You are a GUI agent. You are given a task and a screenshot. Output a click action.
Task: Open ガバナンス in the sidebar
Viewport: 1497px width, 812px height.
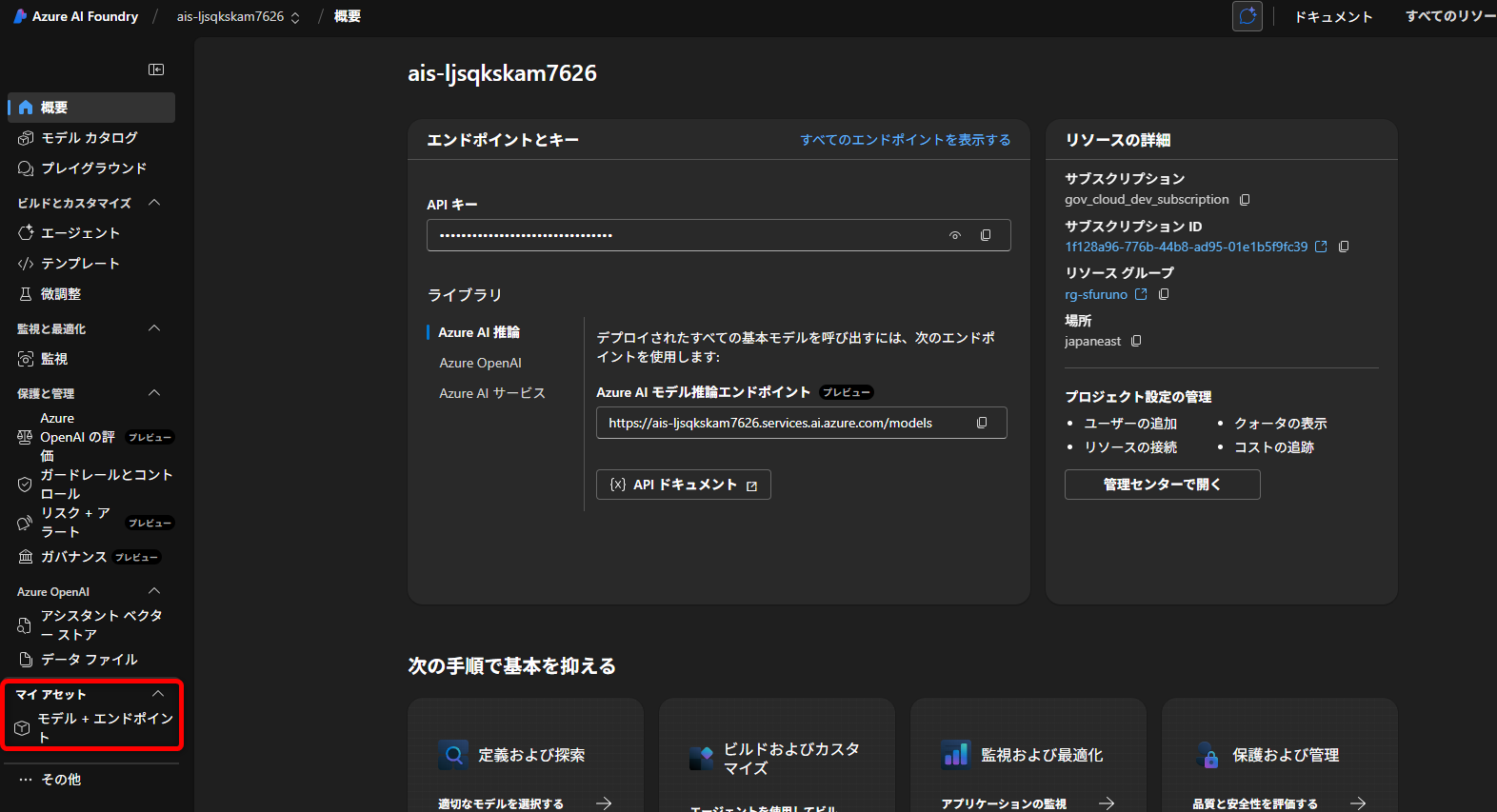(91, 557)
